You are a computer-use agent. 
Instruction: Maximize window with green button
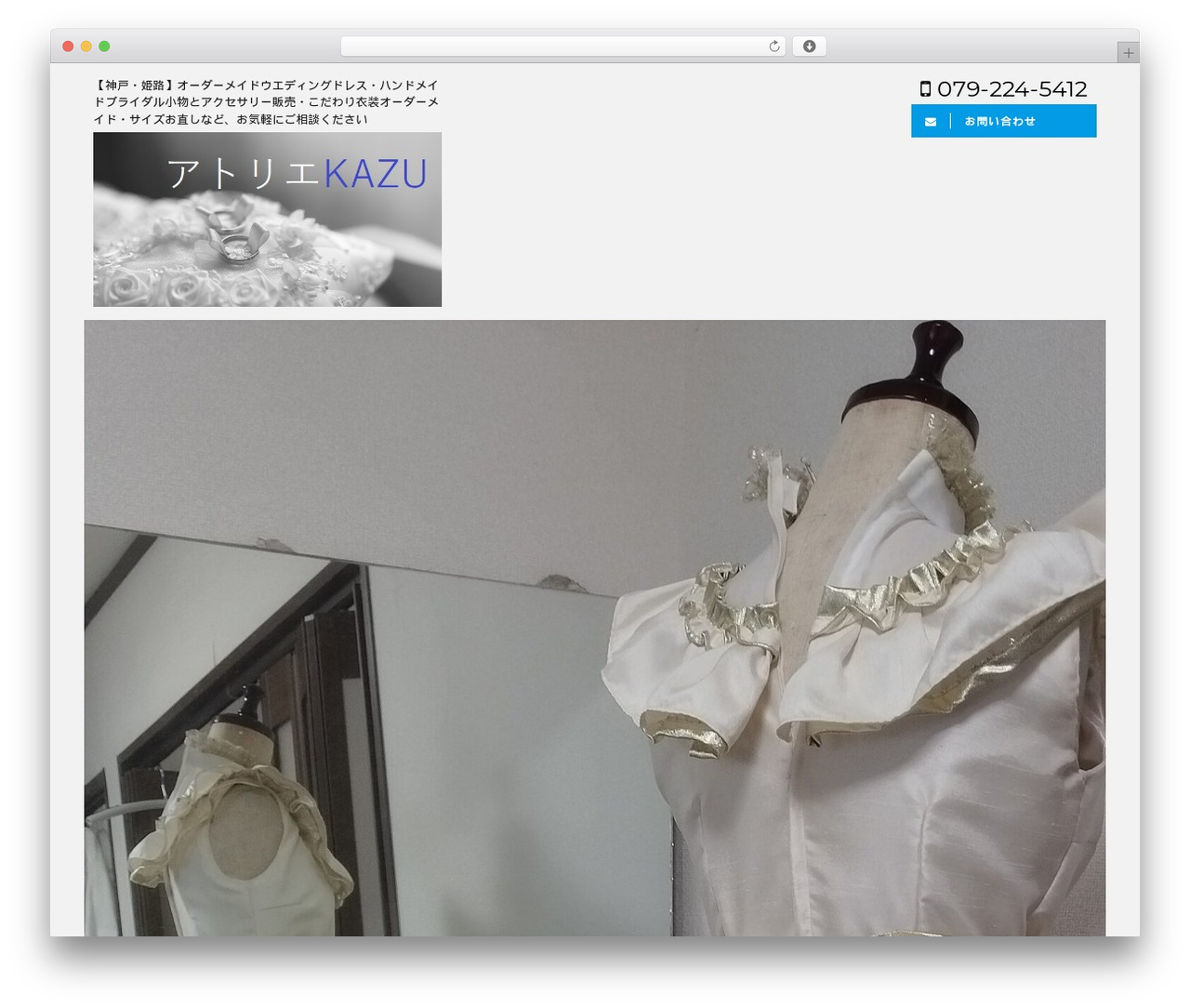[x=104, y=46]
